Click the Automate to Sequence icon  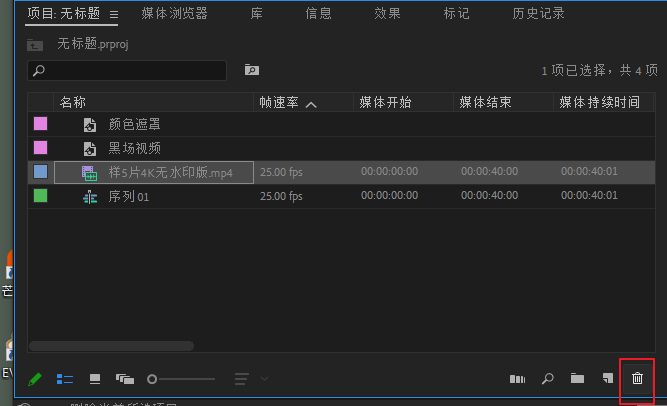[517, 379]
